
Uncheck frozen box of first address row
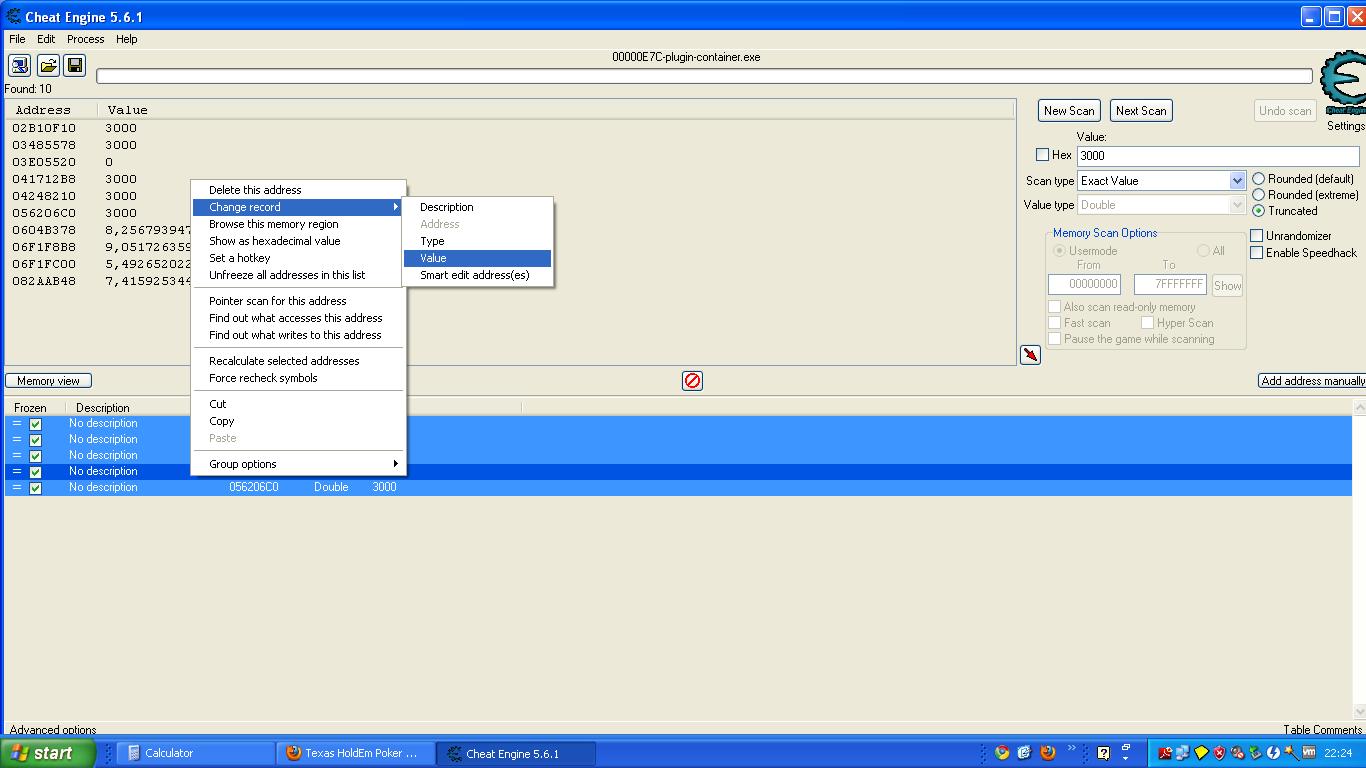pyautogui.click(x=35, y=424)
